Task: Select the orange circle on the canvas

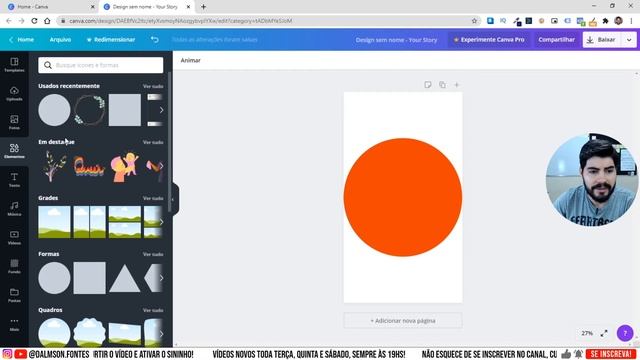Action: [403, 198]
